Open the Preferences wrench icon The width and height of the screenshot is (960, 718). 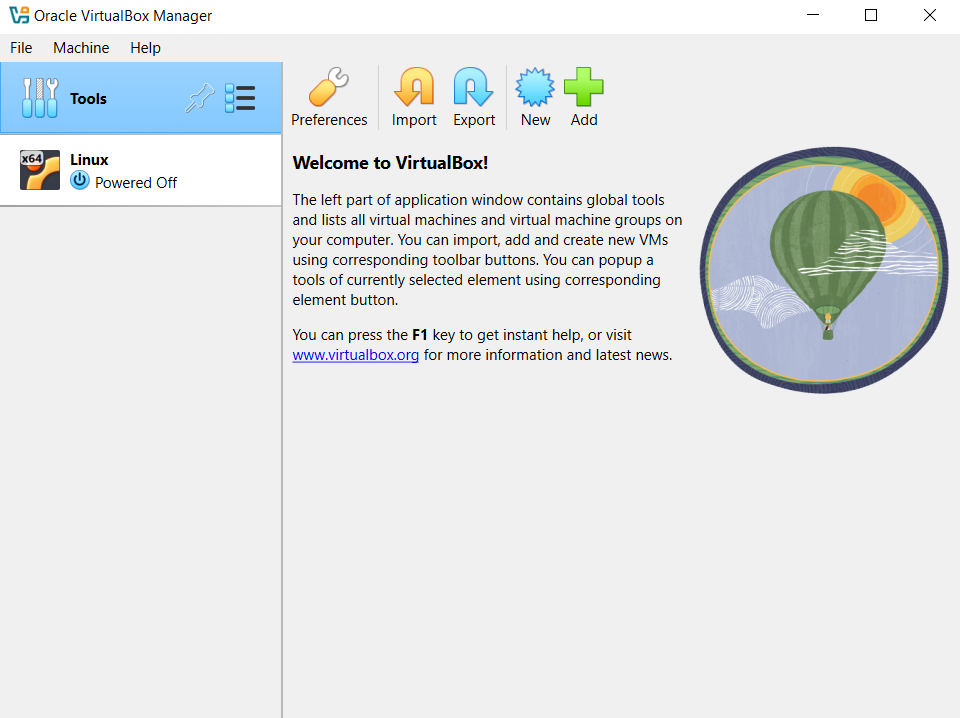click(329, 87)
